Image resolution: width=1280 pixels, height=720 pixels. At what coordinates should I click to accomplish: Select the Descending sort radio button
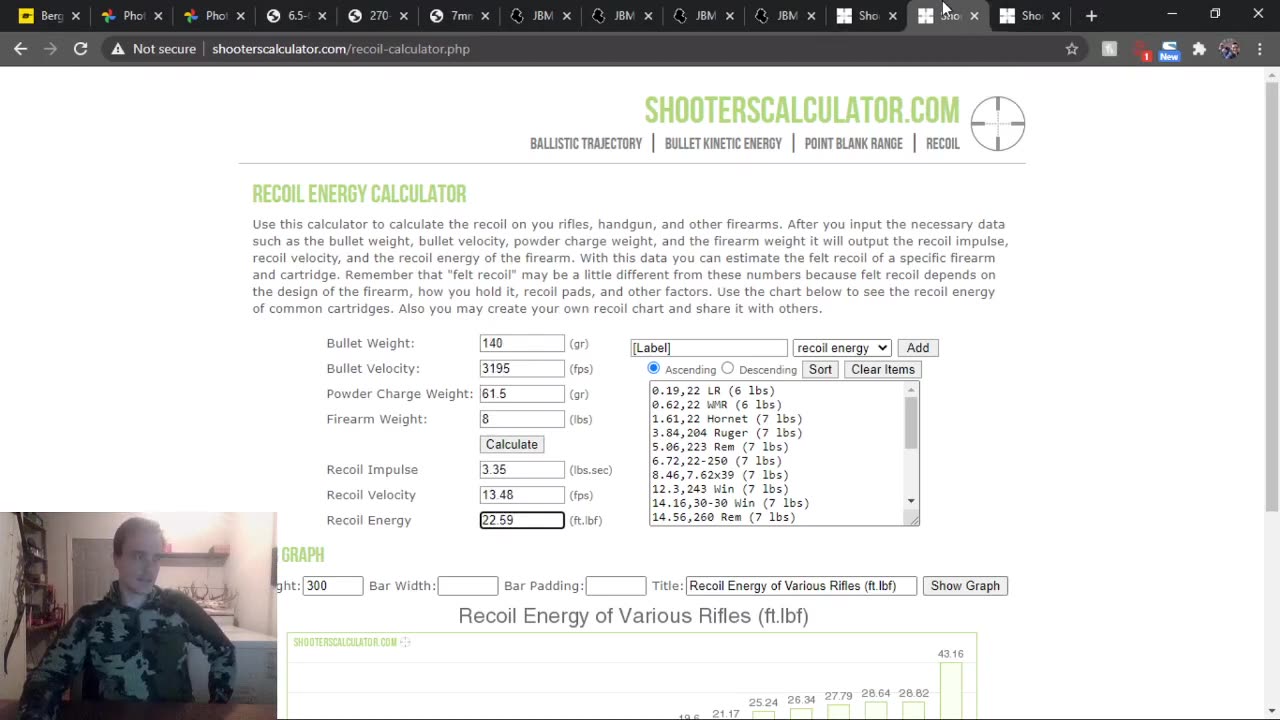coord(728,368)
